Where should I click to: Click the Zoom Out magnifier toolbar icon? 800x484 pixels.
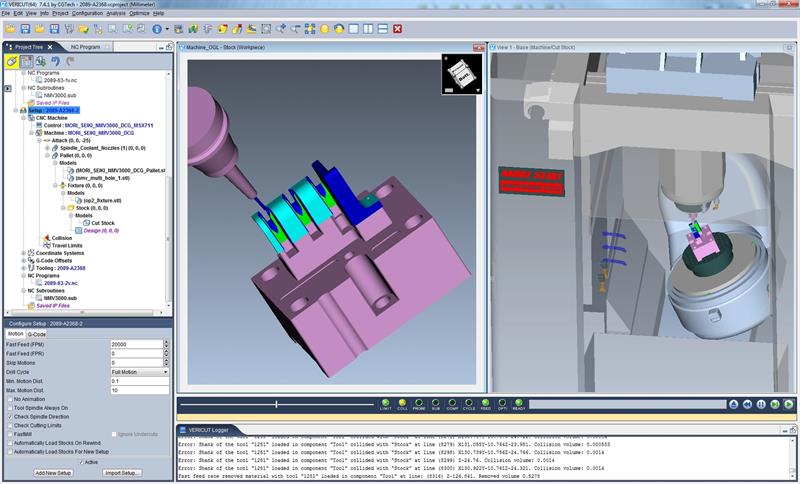coord(295,29)
